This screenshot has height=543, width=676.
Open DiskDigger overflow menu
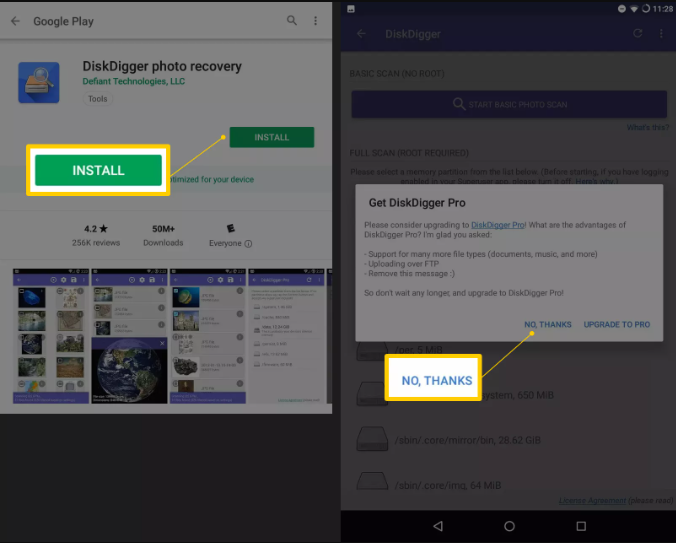click(x=661, y=34)
